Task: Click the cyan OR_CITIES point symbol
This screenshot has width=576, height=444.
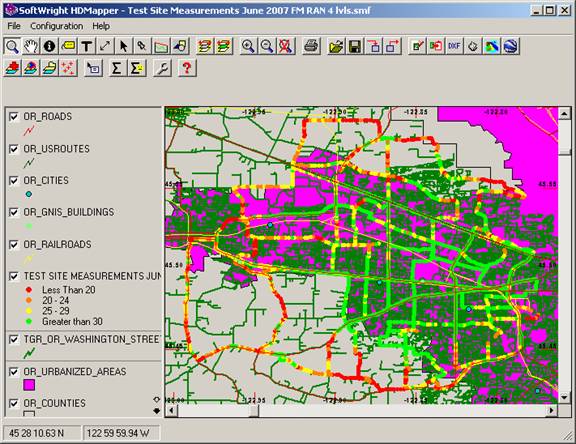Action: coord(29,194)
